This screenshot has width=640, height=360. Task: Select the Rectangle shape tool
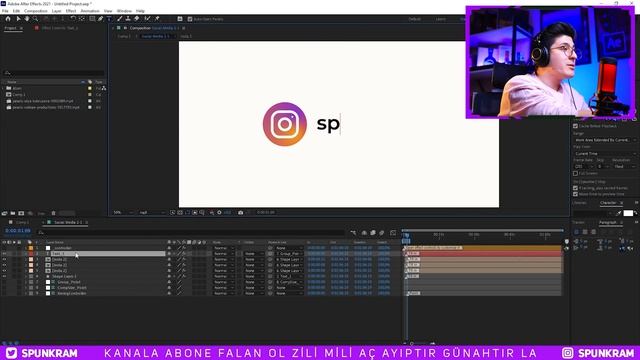(x=92, y=19)
